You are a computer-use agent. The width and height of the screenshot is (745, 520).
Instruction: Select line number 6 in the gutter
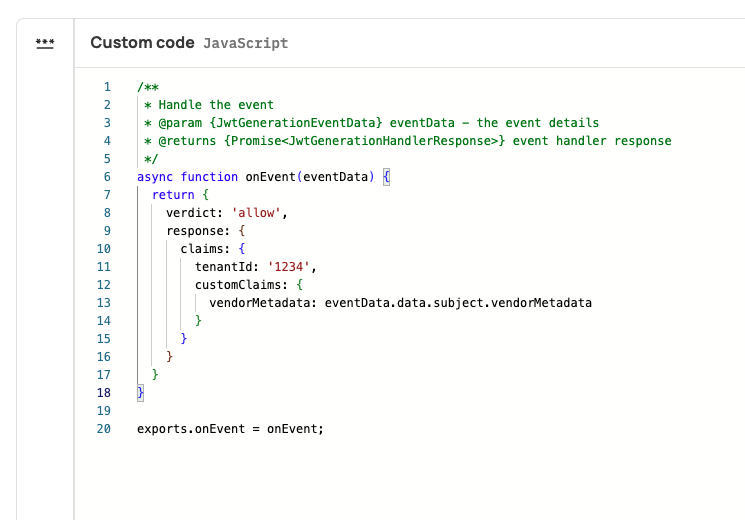pyautogui.click(x=106, y=177)
